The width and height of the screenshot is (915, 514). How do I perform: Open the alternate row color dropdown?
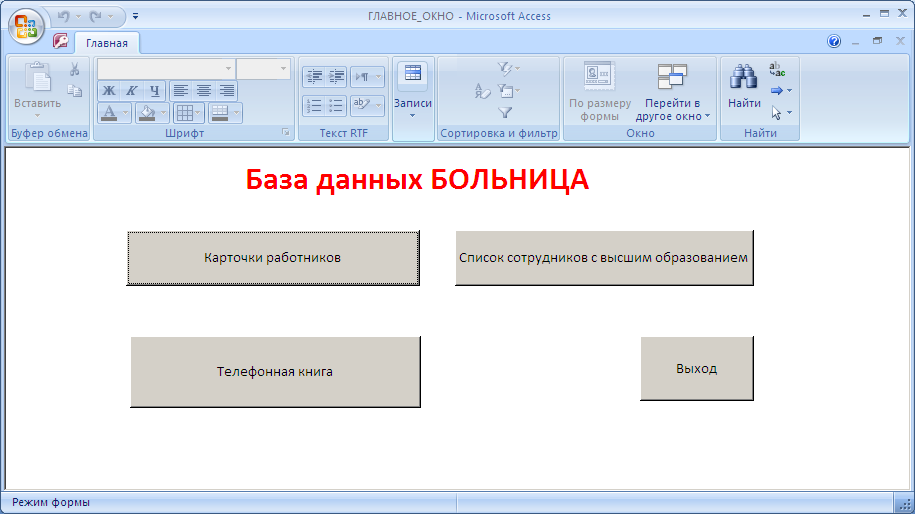[236, 113]
